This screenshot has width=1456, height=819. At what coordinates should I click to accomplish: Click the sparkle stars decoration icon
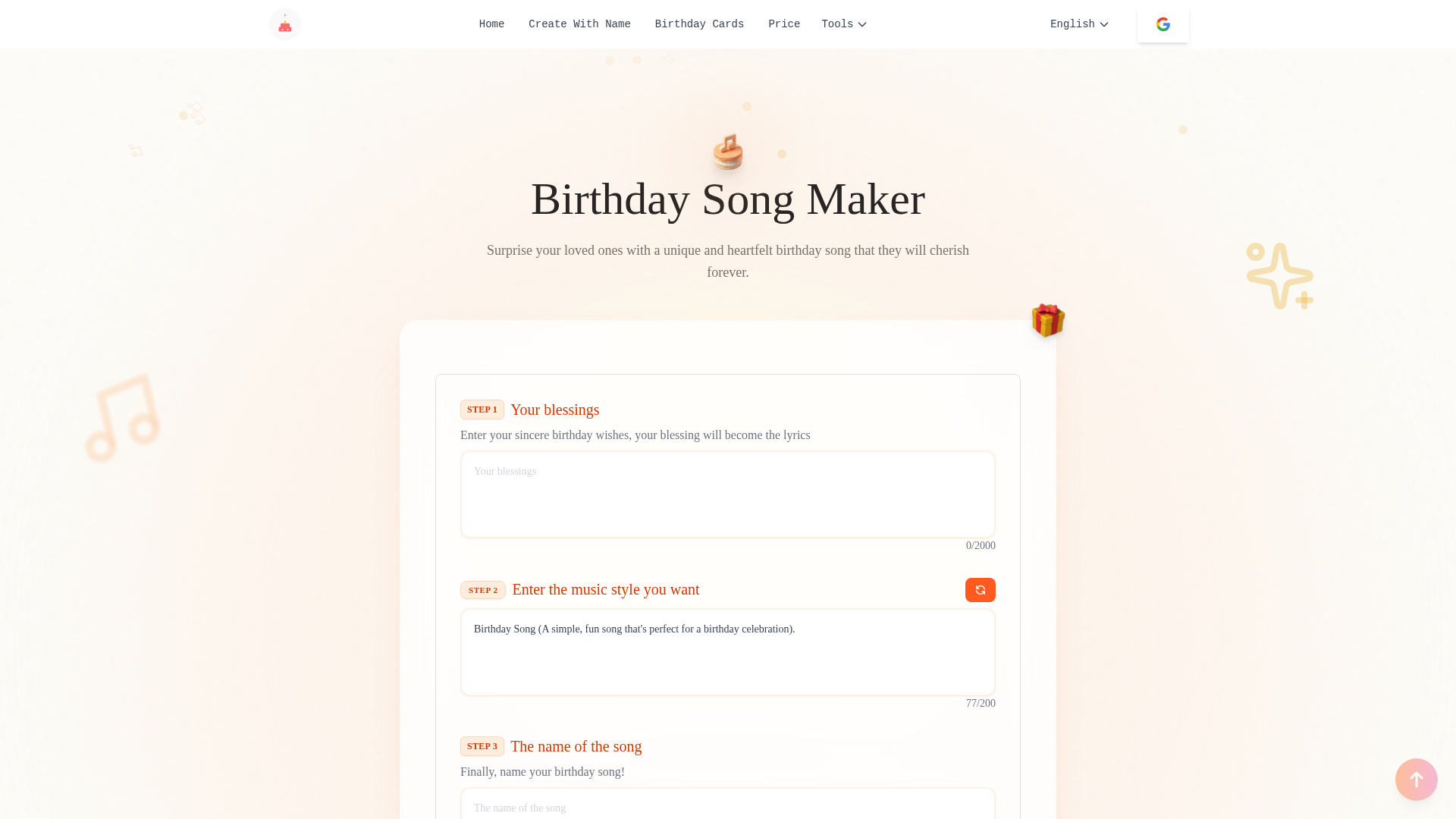coord(1280,276)
